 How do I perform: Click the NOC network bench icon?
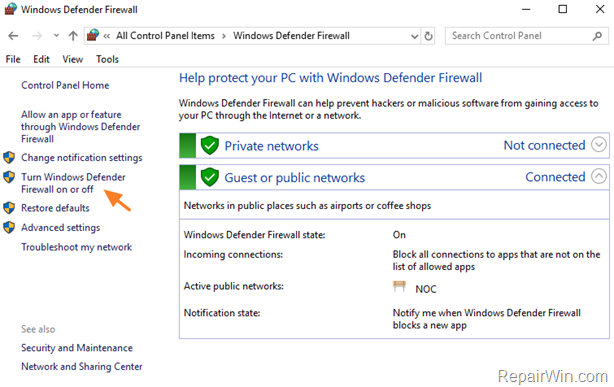[399, 286]
